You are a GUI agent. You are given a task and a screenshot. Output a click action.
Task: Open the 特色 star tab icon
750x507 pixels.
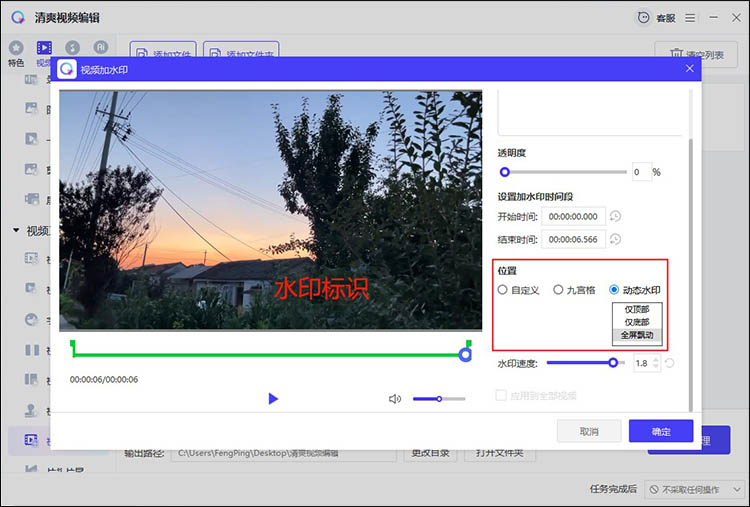(16, 47)
